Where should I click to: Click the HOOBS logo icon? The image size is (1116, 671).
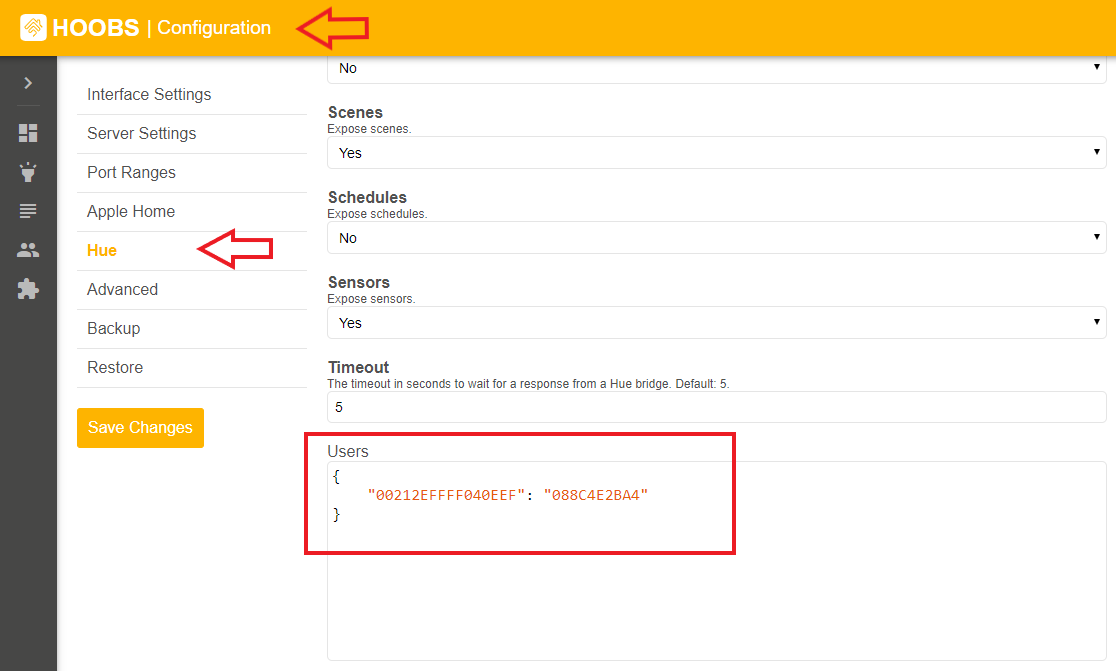click(33, 28)
